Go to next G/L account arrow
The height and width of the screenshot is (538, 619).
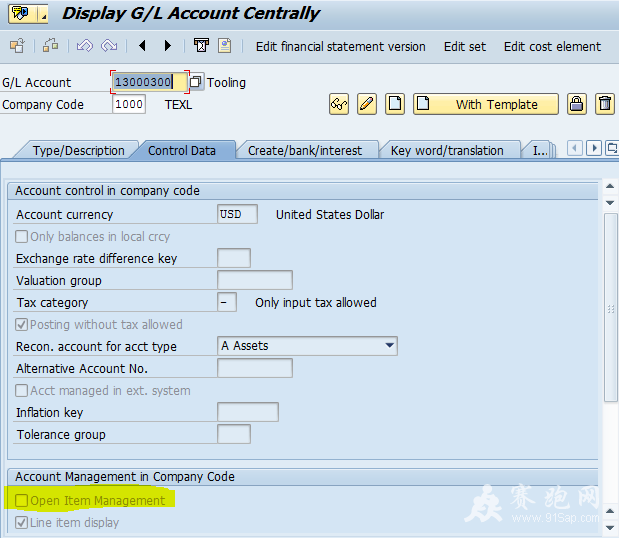pos(168,46)
